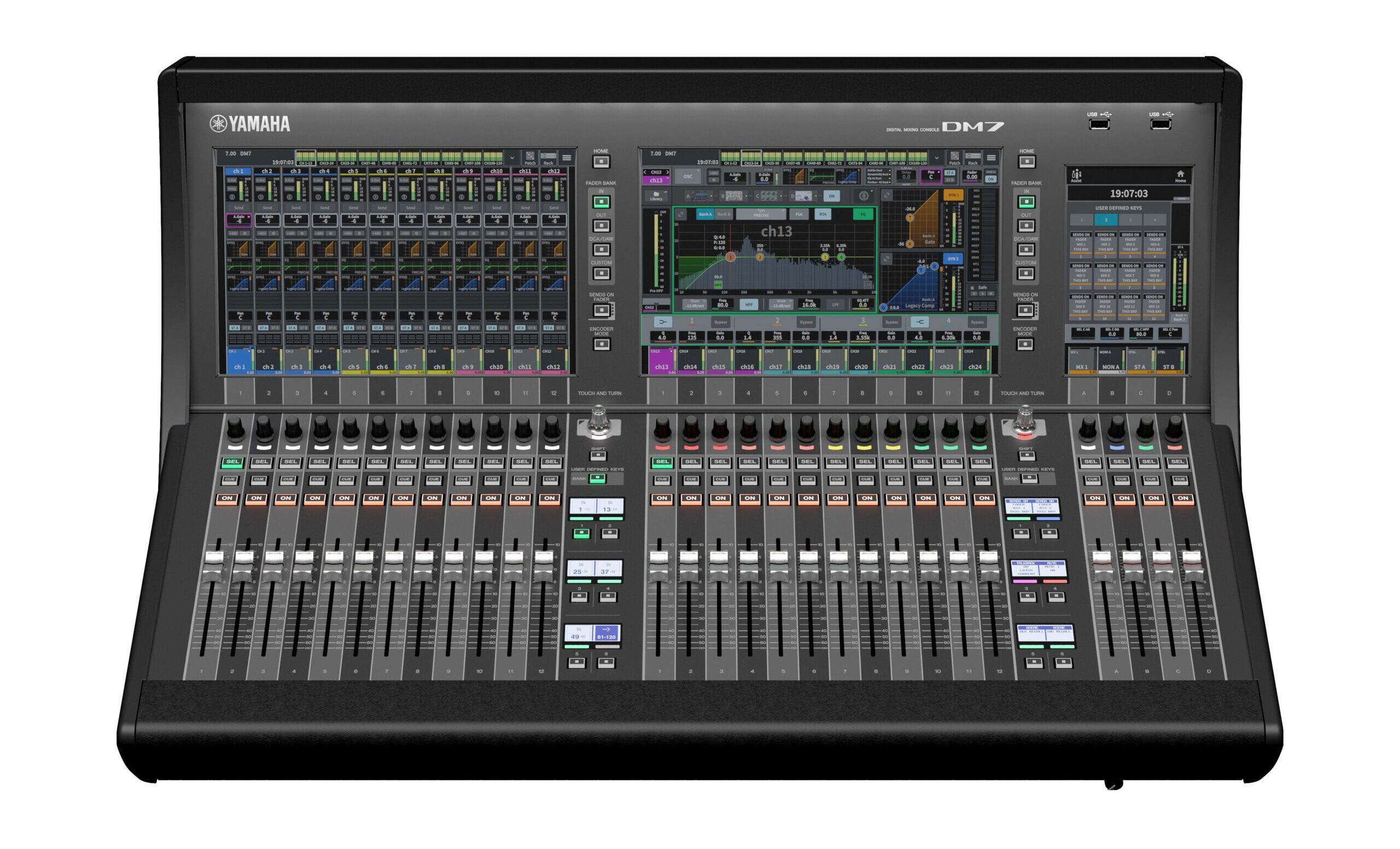Tap ch 2 DYN1 gate graph on left screen
The width and height of the screenshot is (1400, 849).
pos(267,249)
